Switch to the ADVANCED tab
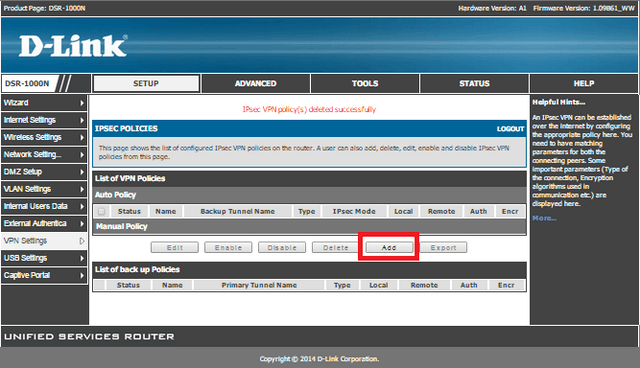The height and width of the screenshot is (368, 640). pyautogui.click(x=256, y=84)
